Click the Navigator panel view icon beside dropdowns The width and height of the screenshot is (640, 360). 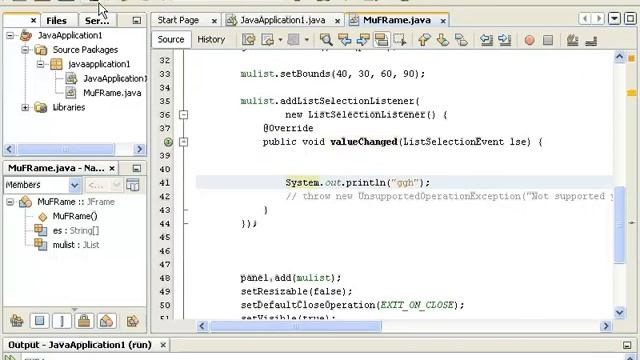[x=133, y=185]
